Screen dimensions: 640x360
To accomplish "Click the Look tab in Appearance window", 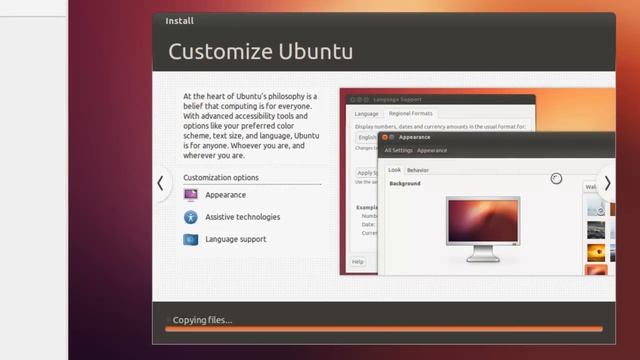I will tap(394, 170).
